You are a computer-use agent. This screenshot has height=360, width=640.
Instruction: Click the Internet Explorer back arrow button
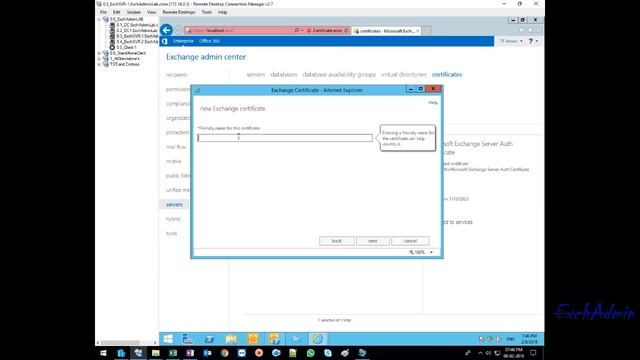(166, 30)
